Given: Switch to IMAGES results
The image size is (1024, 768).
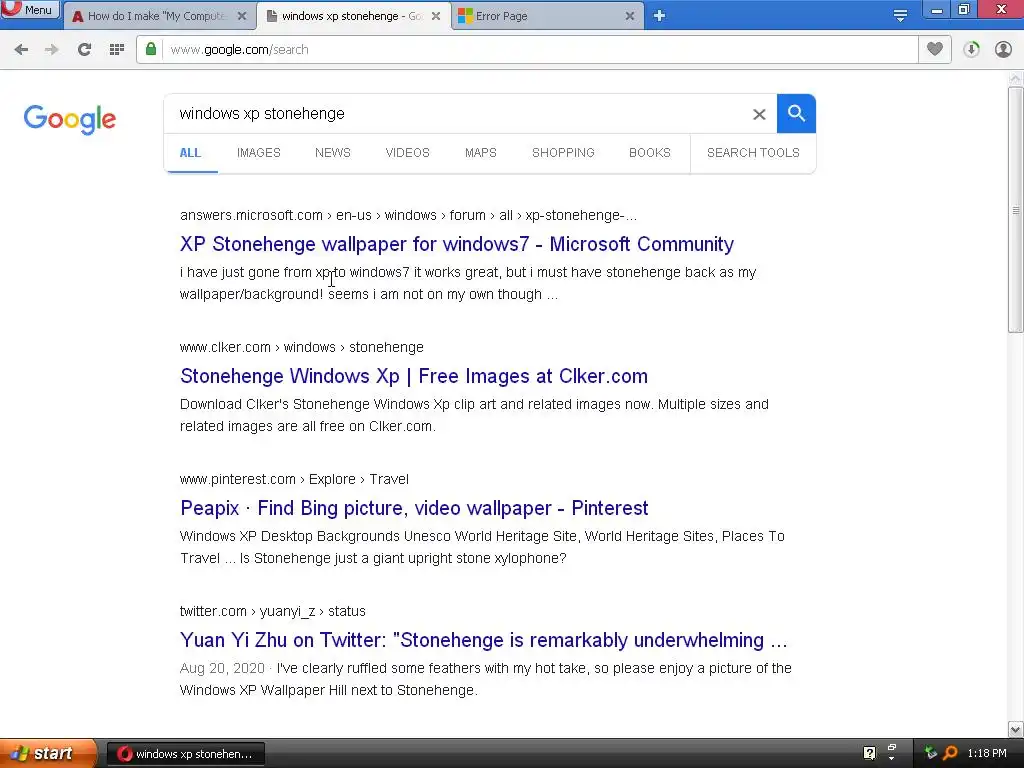Looking at the screenshot, I should pyautogui.click(x=259, y=153).
